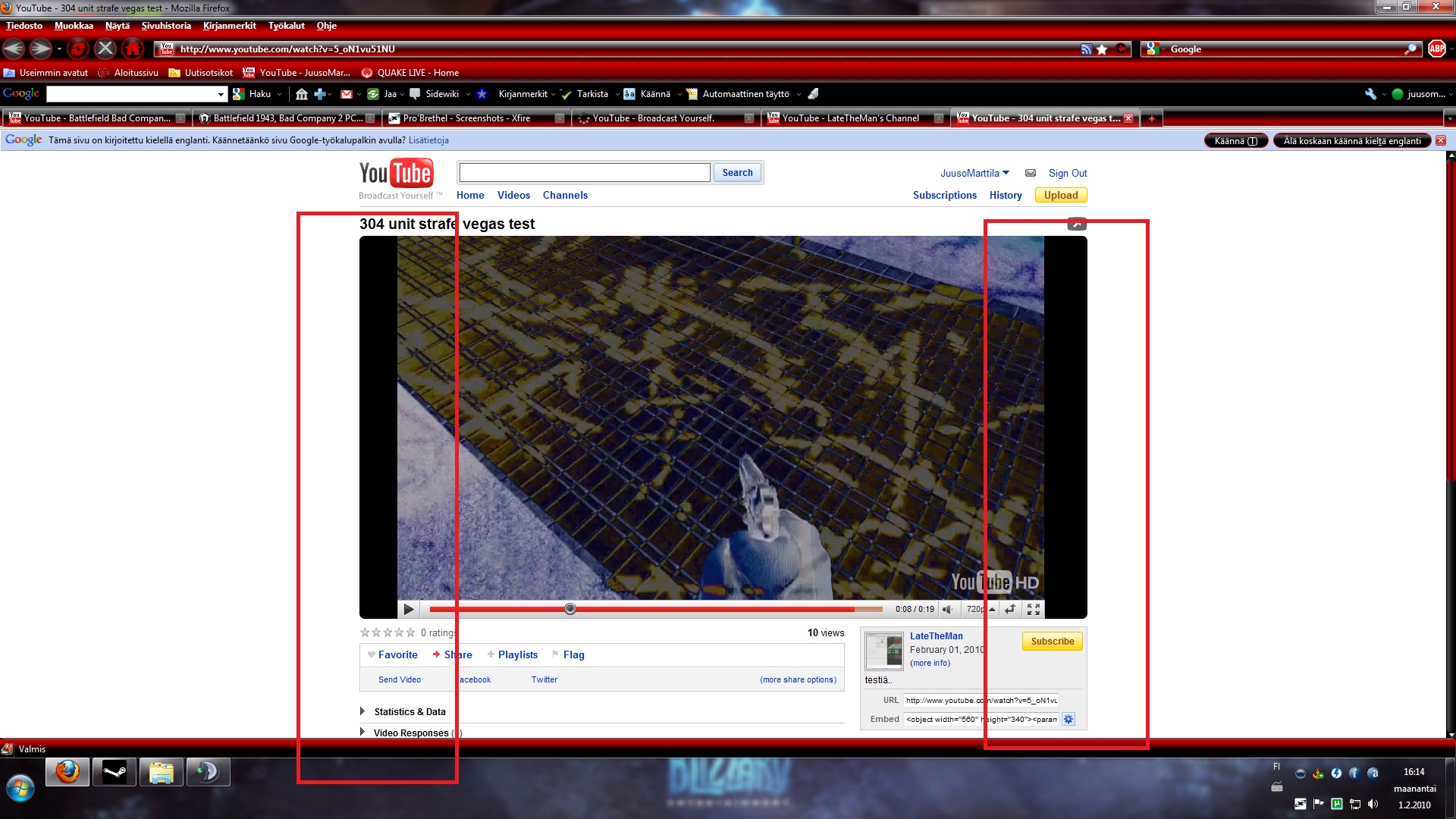Open the 720p quality selector

981,609
